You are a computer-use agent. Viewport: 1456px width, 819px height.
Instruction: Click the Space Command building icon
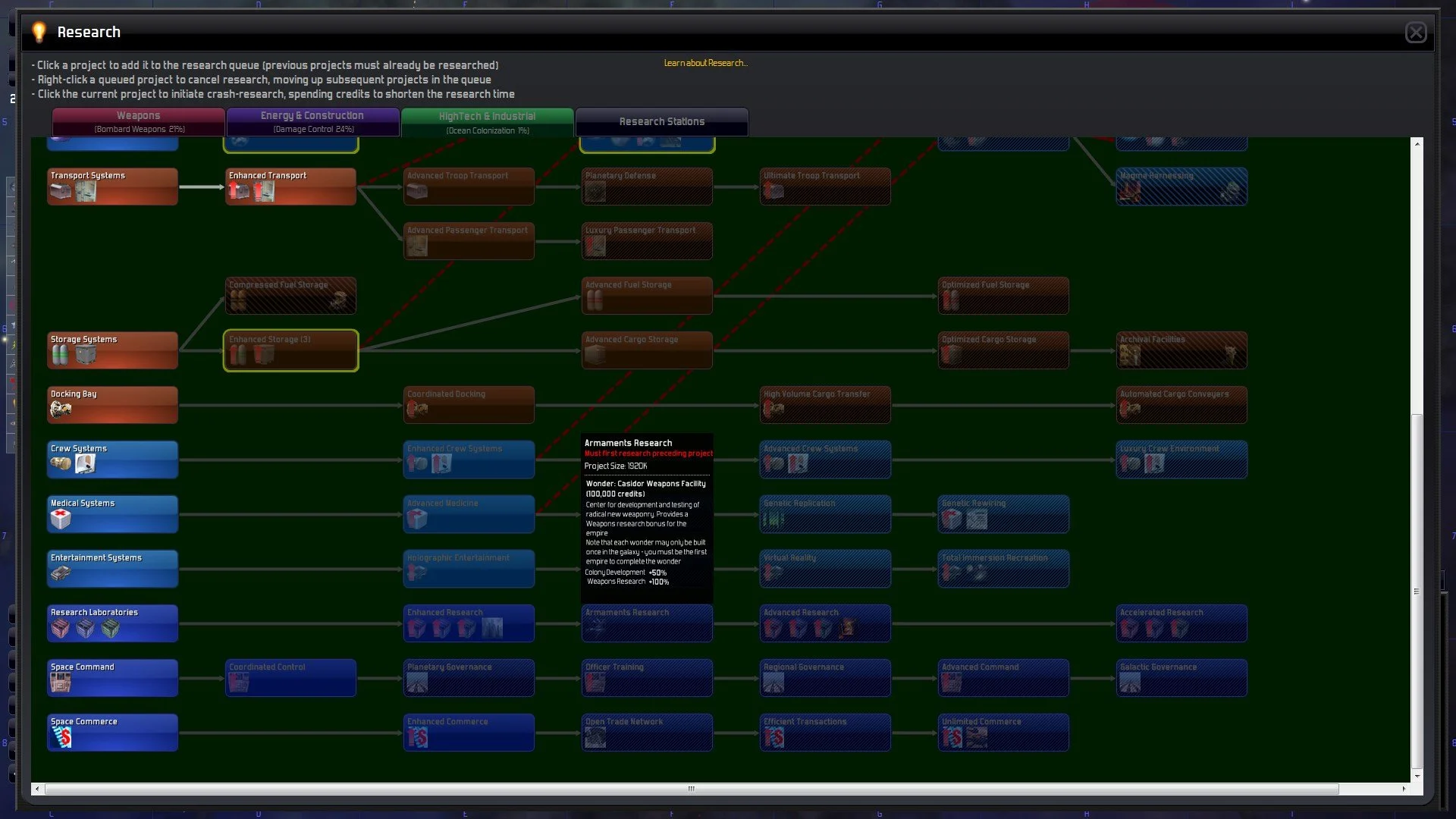point(61,682)
